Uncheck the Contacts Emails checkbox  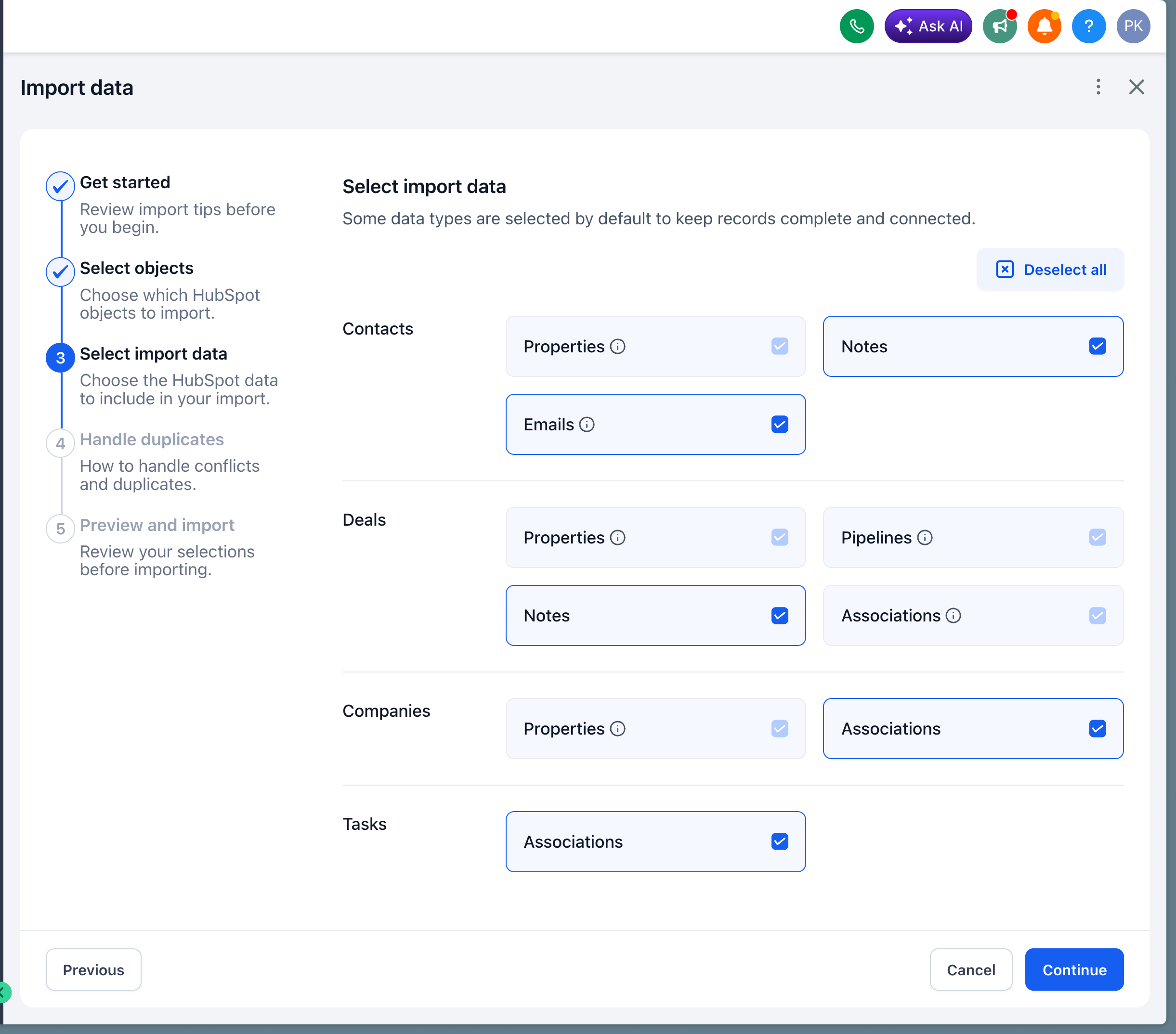(780, 425)
